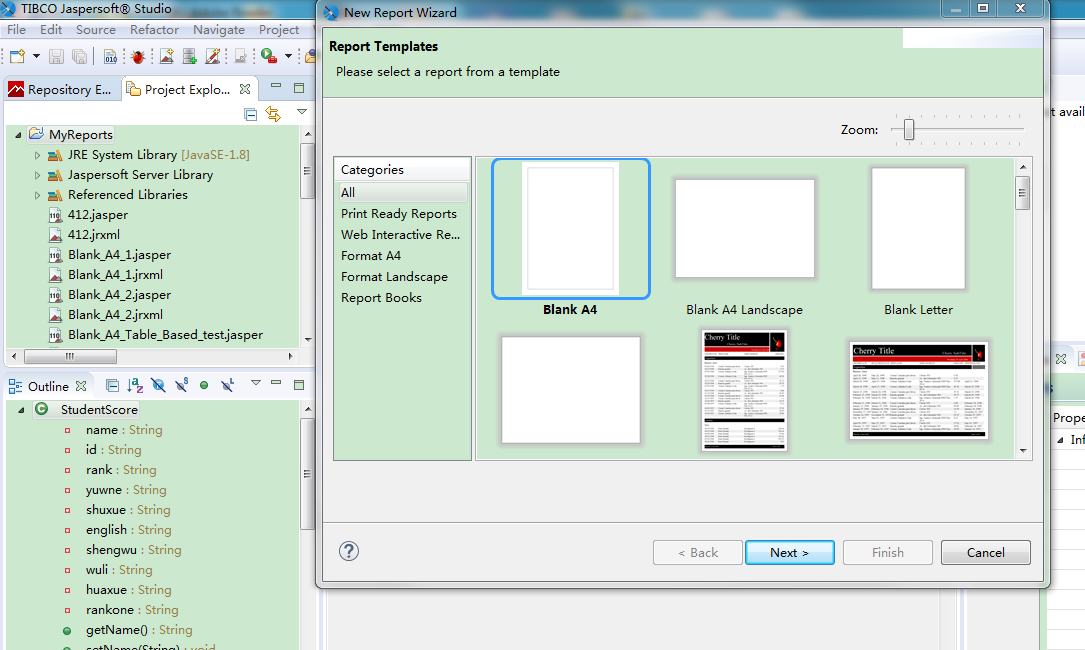Toggle hide static members in the Outline view
This screenshot has height=650, width=1085.
182,385
